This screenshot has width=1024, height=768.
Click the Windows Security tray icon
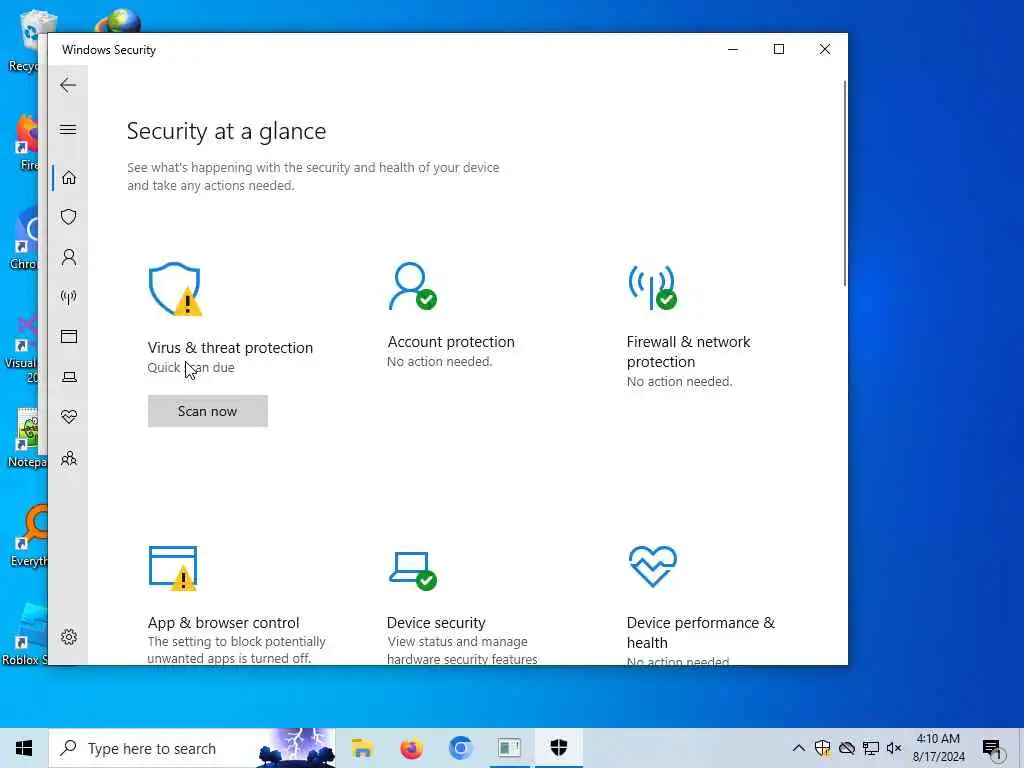pyautogui.click(x=822, y=748)
